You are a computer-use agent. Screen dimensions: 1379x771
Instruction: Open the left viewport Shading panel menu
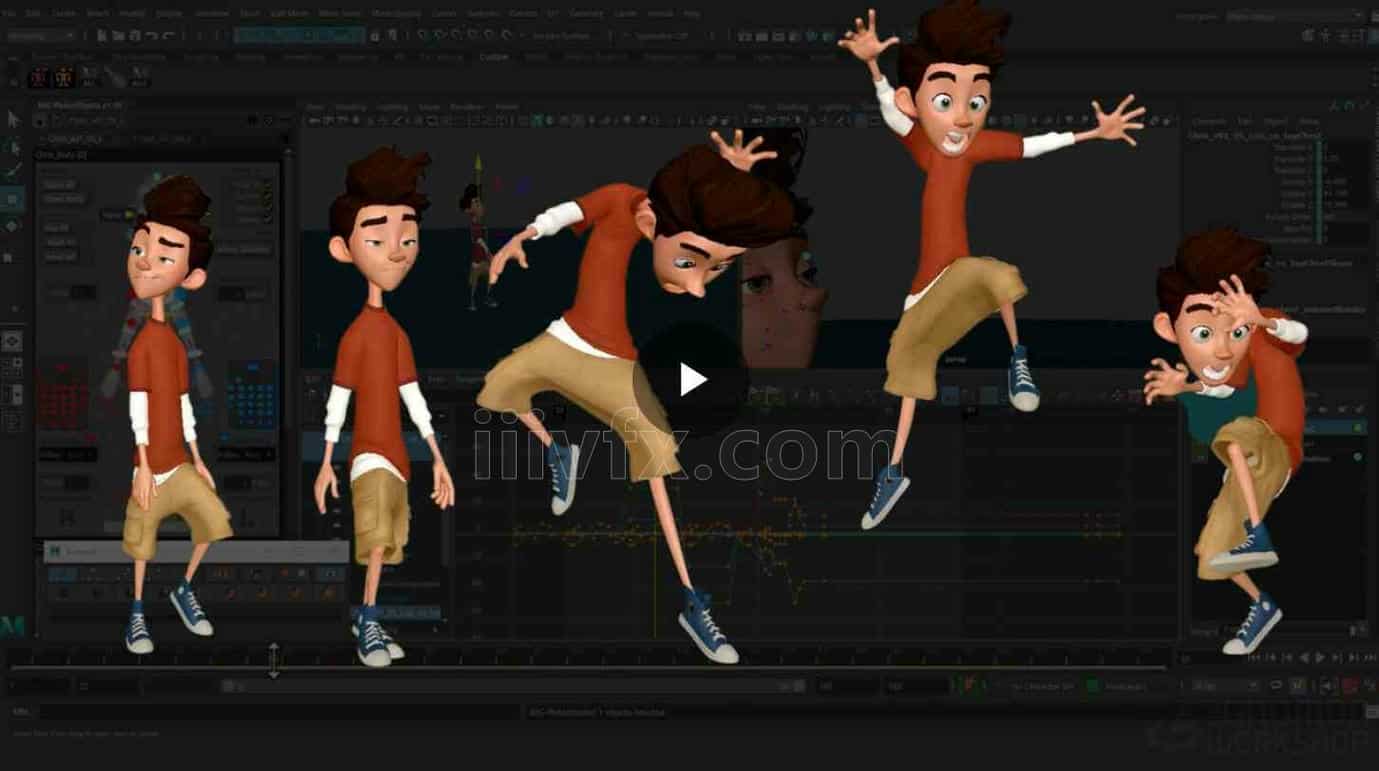tap(350, 107)
